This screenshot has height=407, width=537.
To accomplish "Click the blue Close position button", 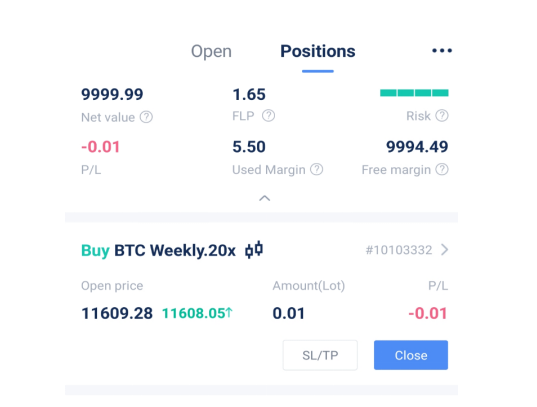I will (x=411, y=355).
